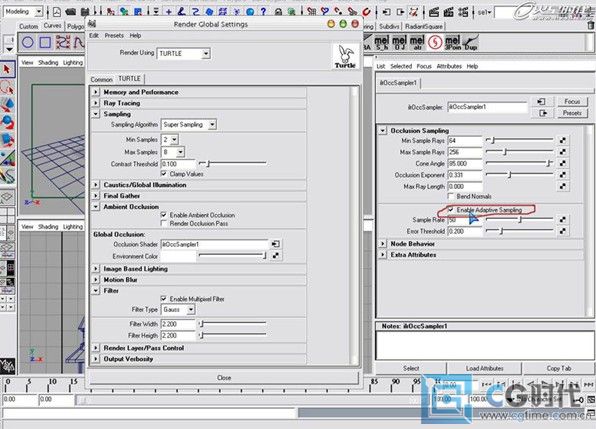This screenshot has height=429, width=596.
Task: Click the red spiral shelf icon
Action: (435, 43)
